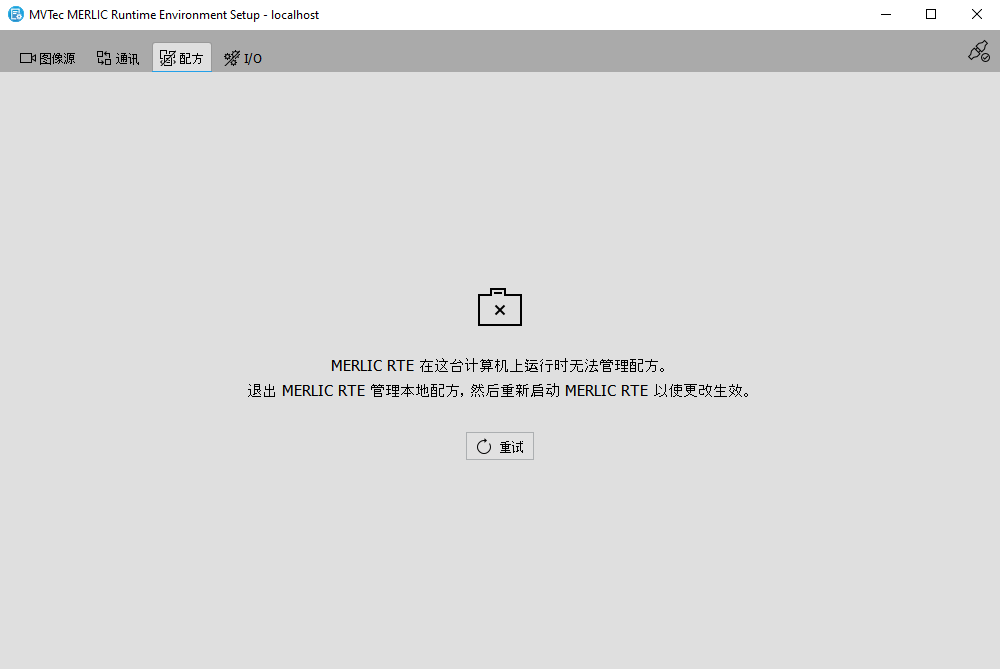
Task: Click the empty tab bar area right of I/O
Action: pos(600,55)
